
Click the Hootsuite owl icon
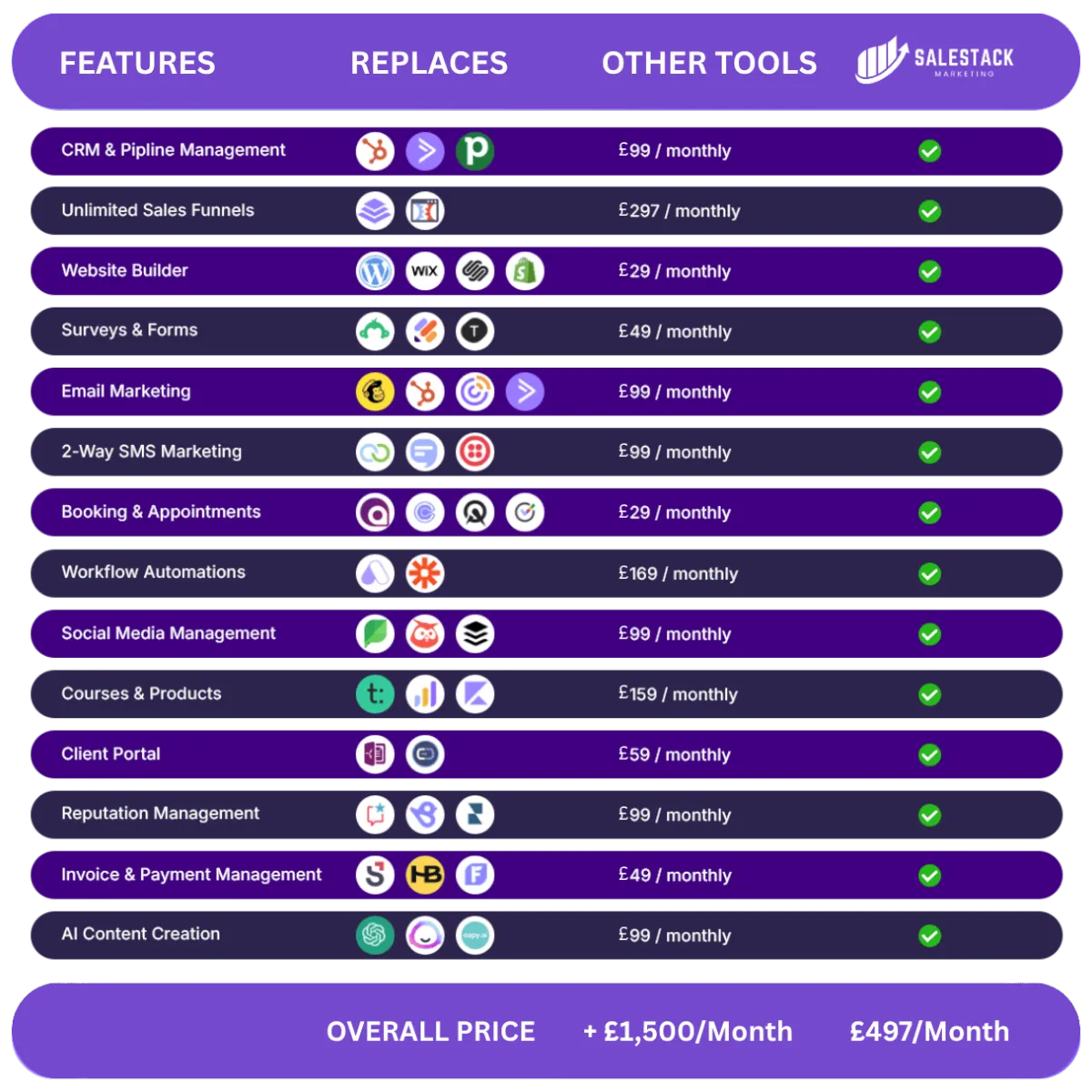(425, 634)
